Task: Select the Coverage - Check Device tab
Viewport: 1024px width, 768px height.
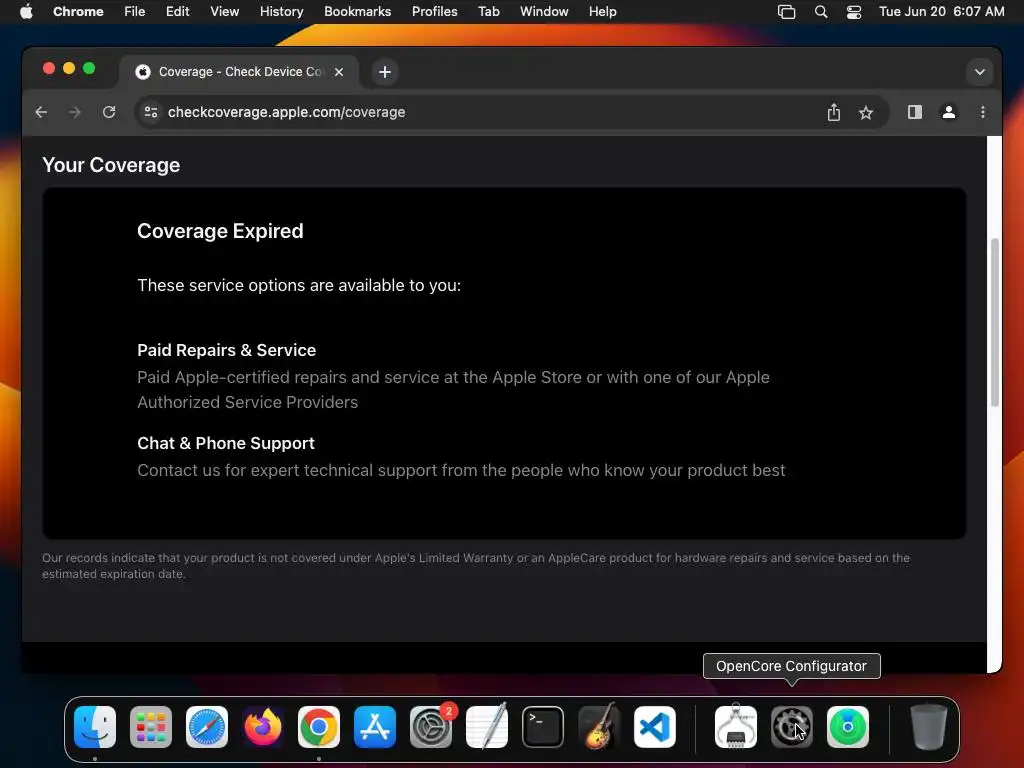Action: point(239,72)
